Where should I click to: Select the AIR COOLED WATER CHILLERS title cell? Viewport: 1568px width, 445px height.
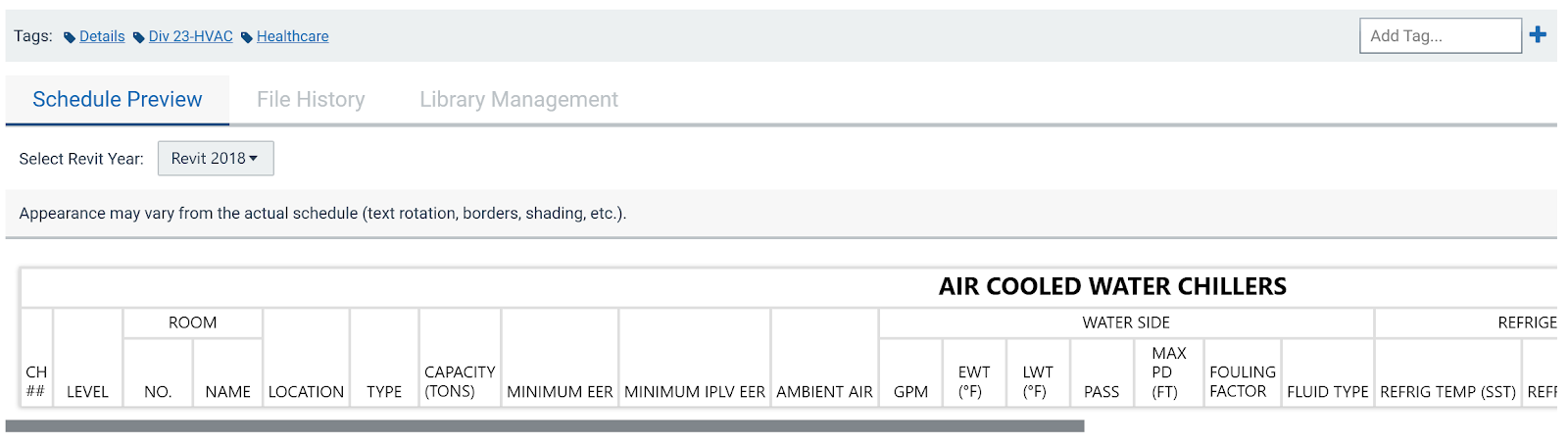[1112, 286]
